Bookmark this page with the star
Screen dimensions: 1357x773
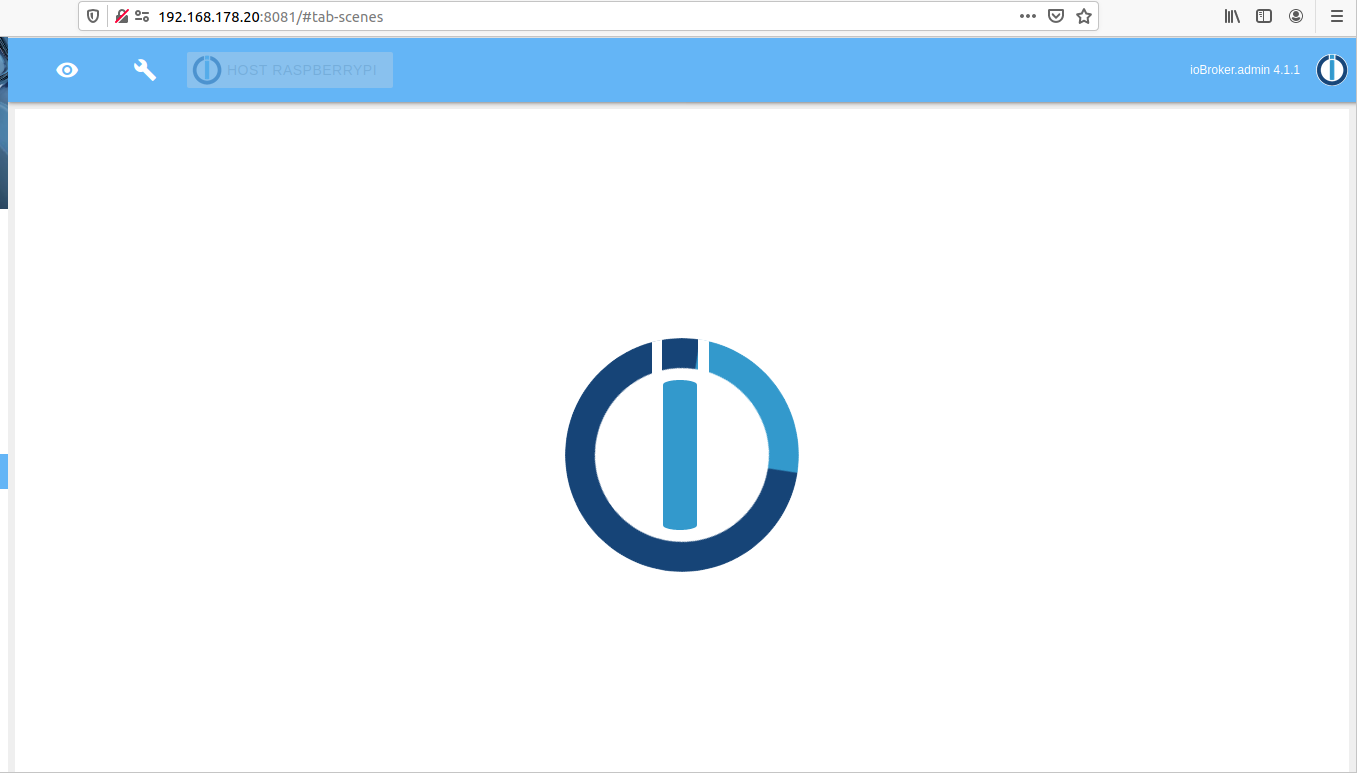(x=1084, y=16)
